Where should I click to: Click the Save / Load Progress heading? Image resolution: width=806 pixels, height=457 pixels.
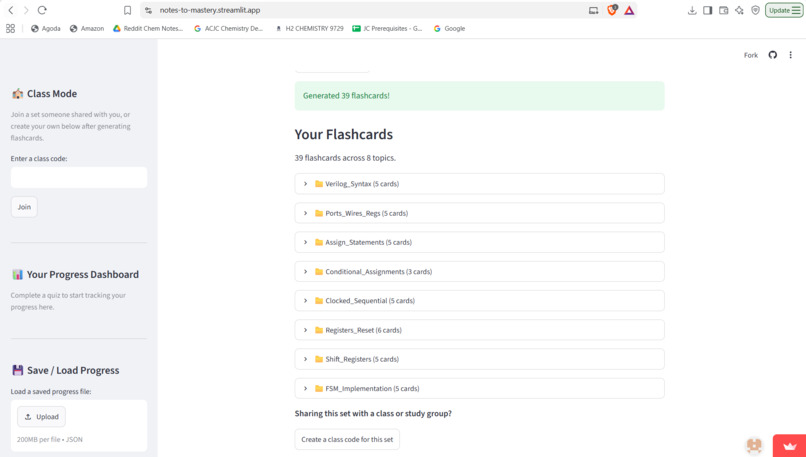73,370
